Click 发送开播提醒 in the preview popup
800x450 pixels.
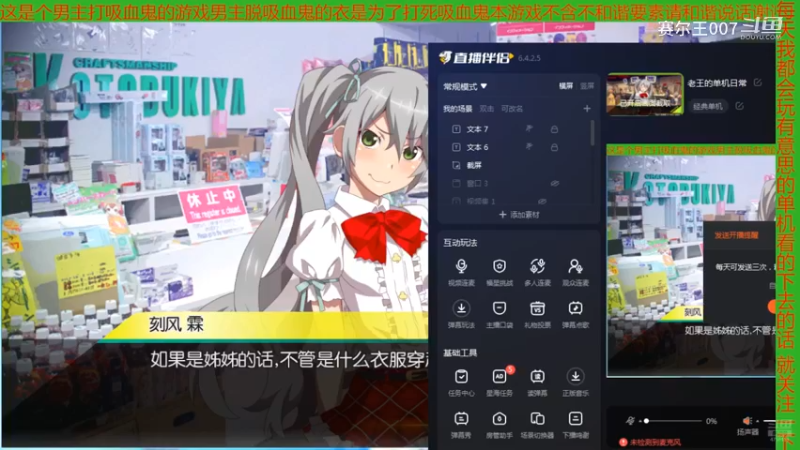click(x=736, y=235)
